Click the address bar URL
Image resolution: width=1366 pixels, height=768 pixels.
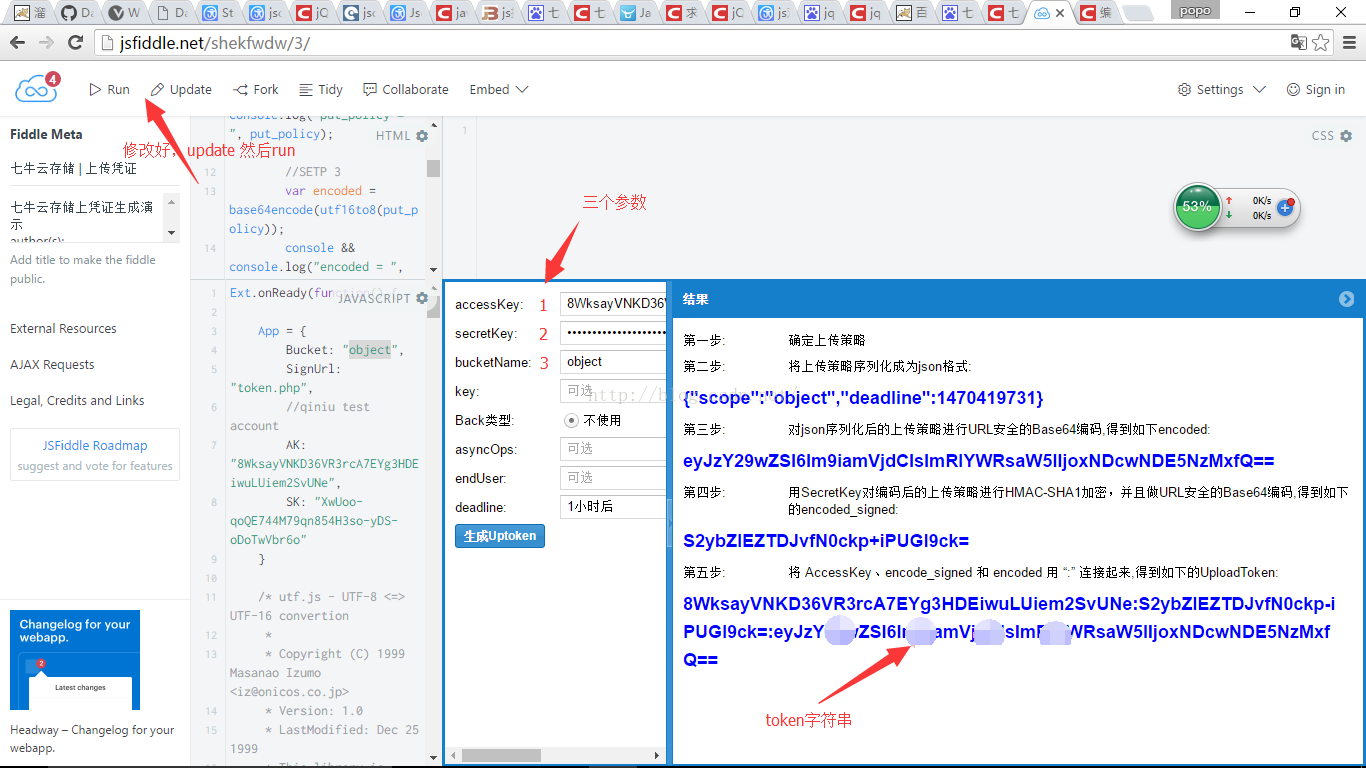click(x=217, y=44)
